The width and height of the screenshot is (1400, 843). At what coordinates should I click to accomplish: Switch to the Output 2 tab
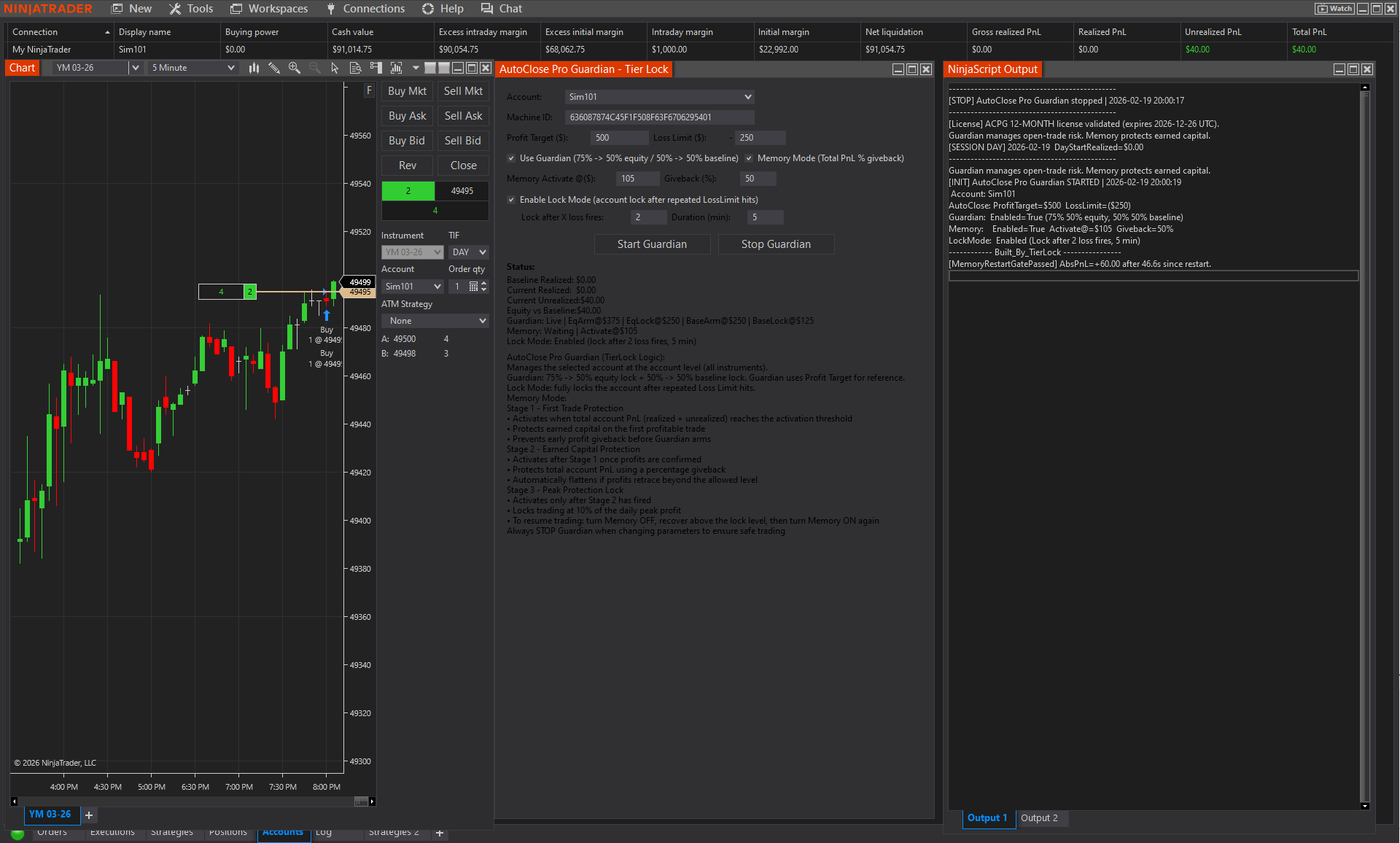[1041, 818]
